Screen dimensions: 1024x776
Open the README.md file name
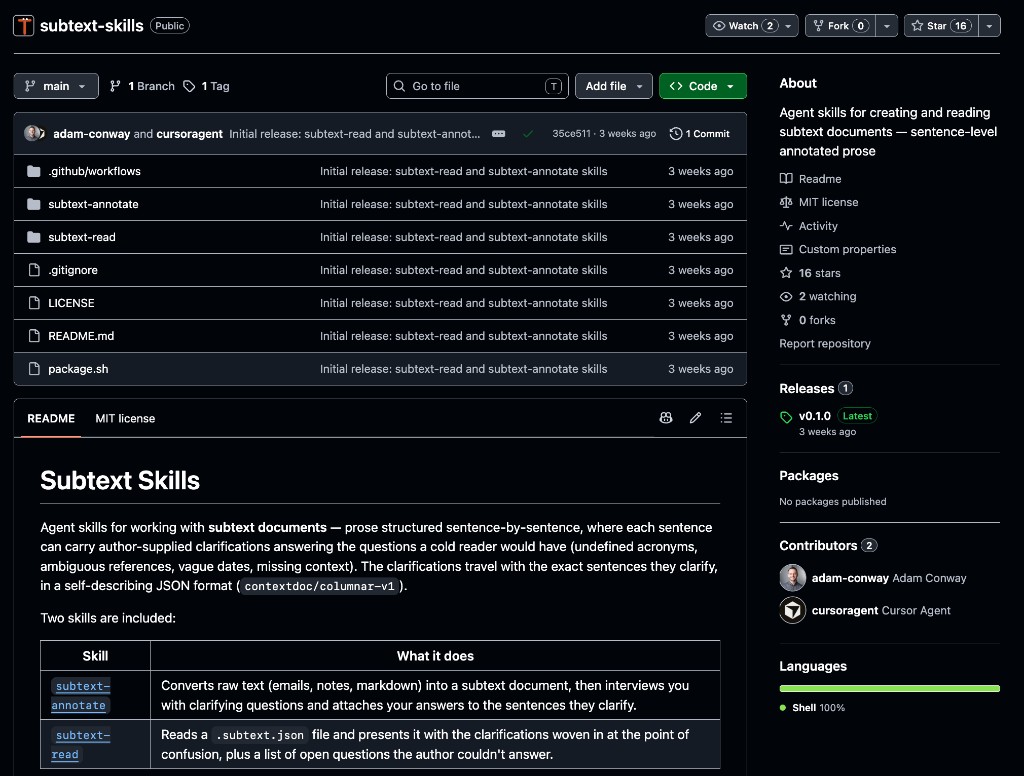[81, 336]
